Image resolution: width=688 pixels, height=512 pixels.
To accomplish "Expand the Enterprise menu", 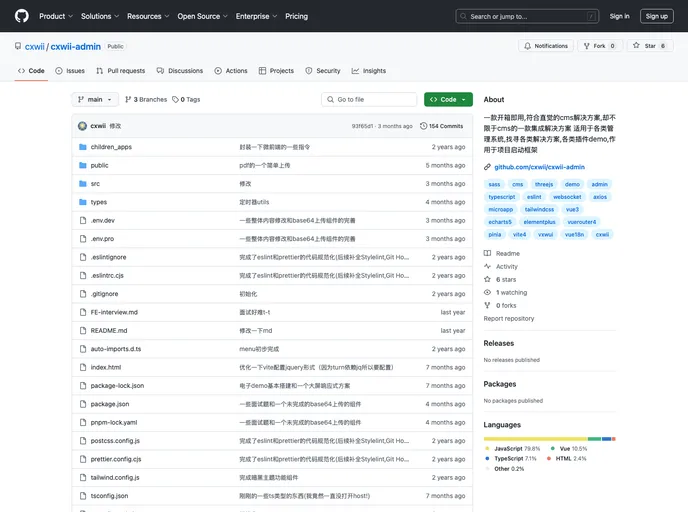I will [256, 16].
